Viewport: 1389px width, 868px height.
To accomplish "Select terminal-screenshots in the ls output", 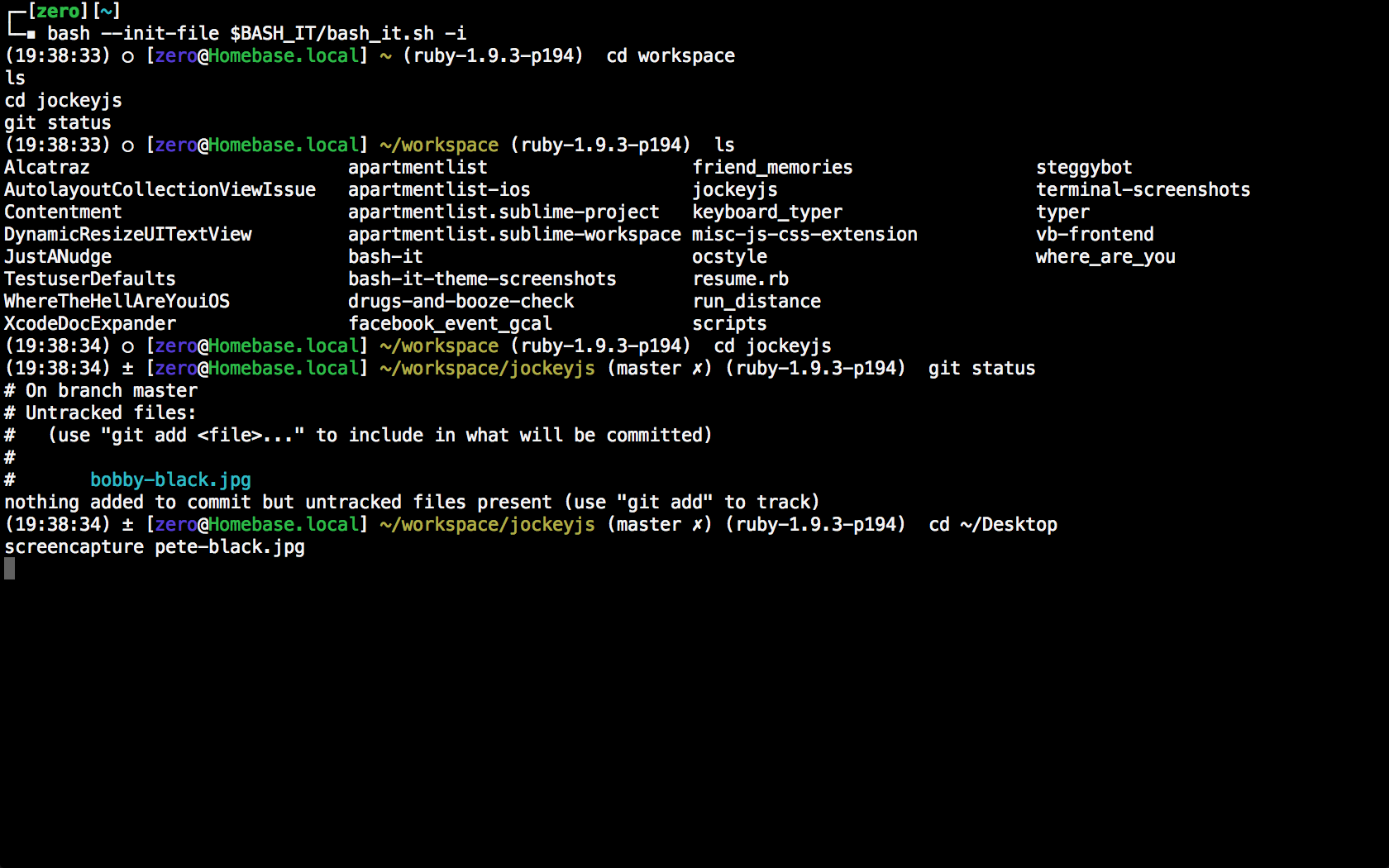I will tap(1143, 189).
